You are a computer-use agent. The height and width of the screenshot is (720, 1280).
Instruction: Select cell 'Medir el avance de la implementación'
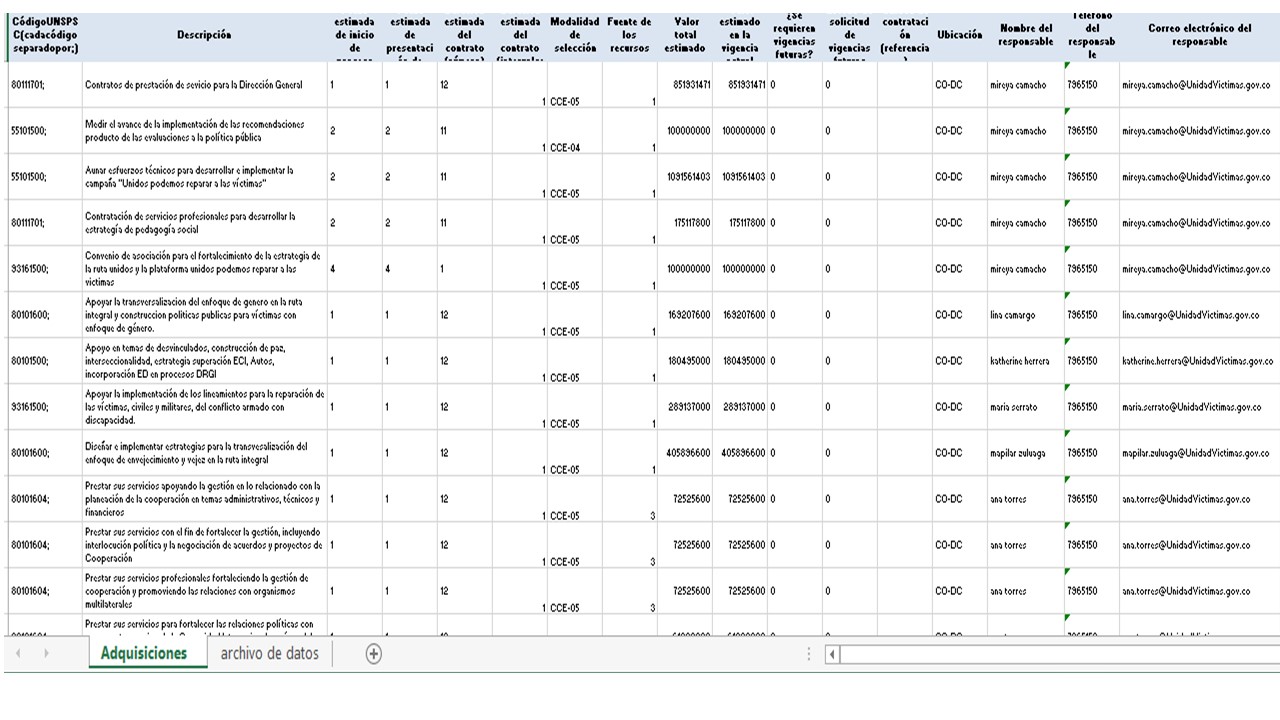point(204,131)
